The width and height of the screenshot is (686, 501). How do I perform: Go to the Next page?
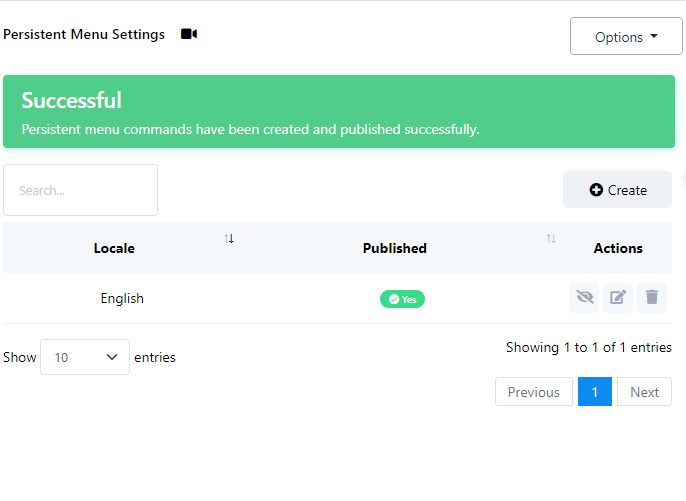click(644, 392)
